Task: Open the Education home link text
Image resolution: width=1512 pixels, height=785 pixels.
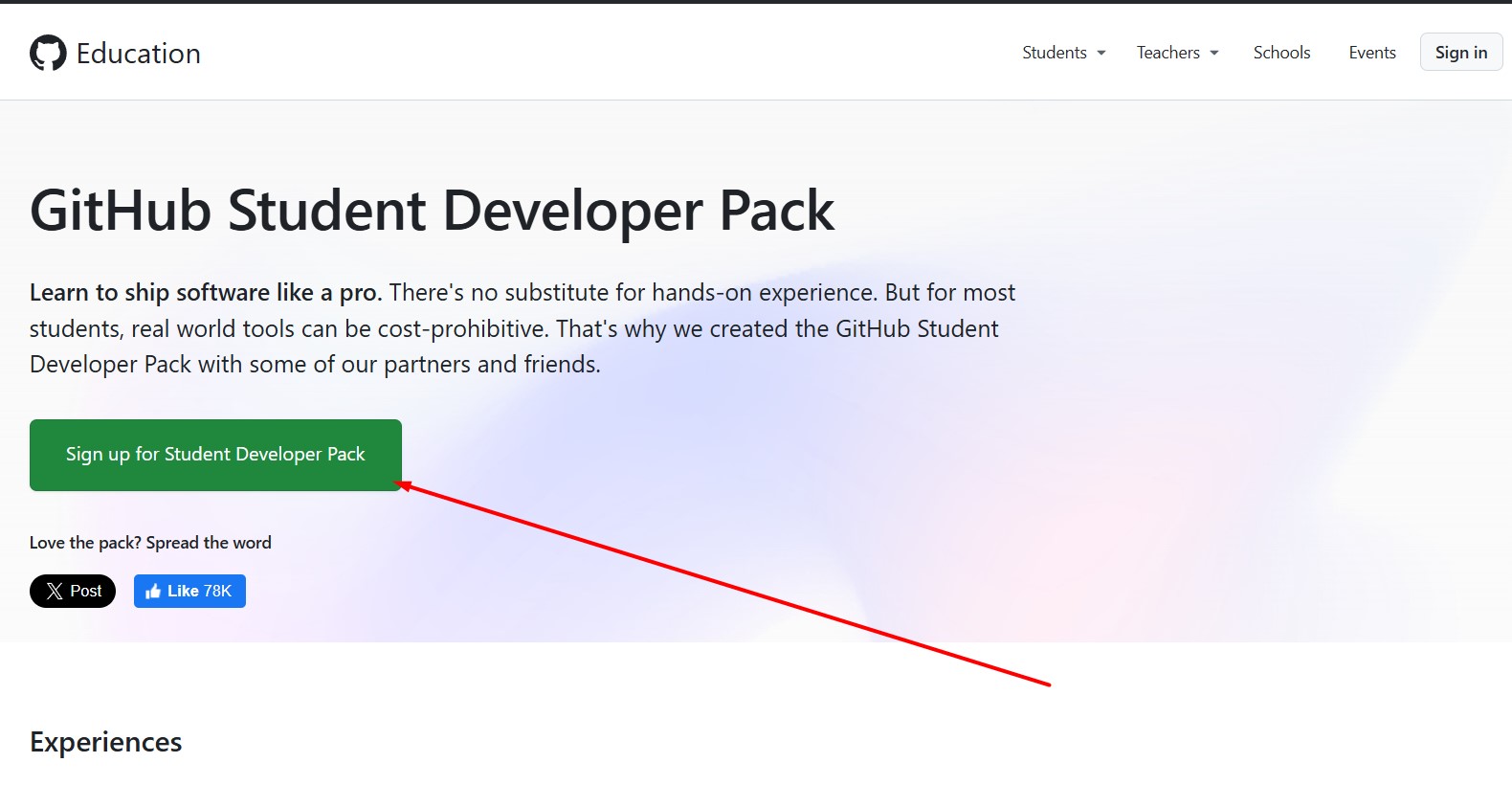Action: click(x=139, y=54)
